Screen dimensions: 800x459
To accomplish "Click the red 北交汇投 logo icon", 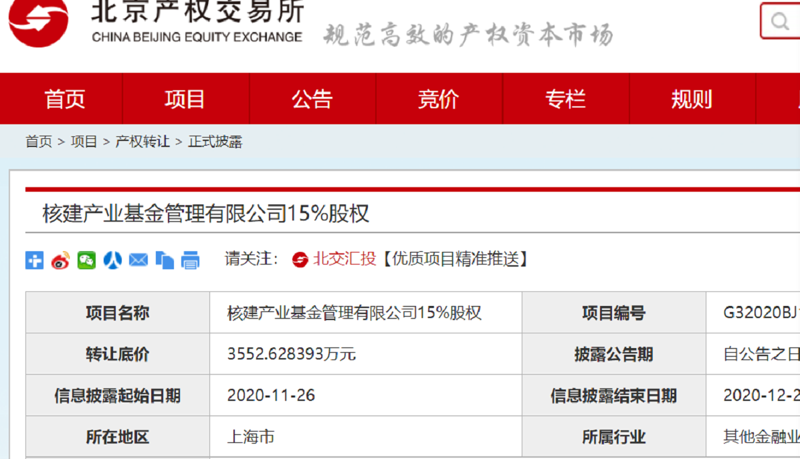I will 300,260.
